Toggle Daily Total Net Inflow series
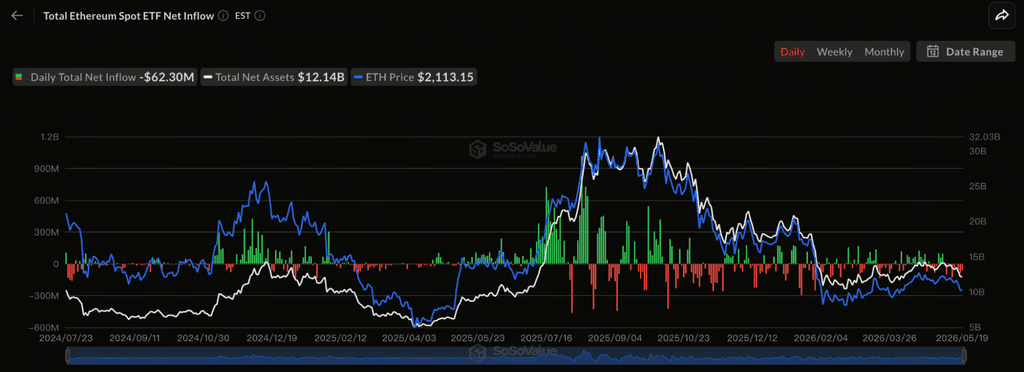 tap(104, 77)
